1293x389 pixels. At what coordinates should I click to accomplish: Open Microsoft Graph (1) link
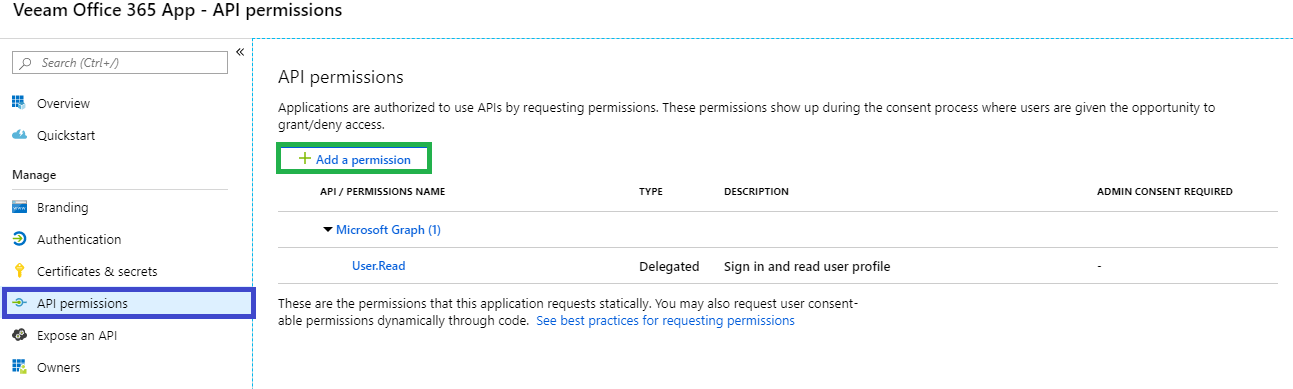point(388,230)
